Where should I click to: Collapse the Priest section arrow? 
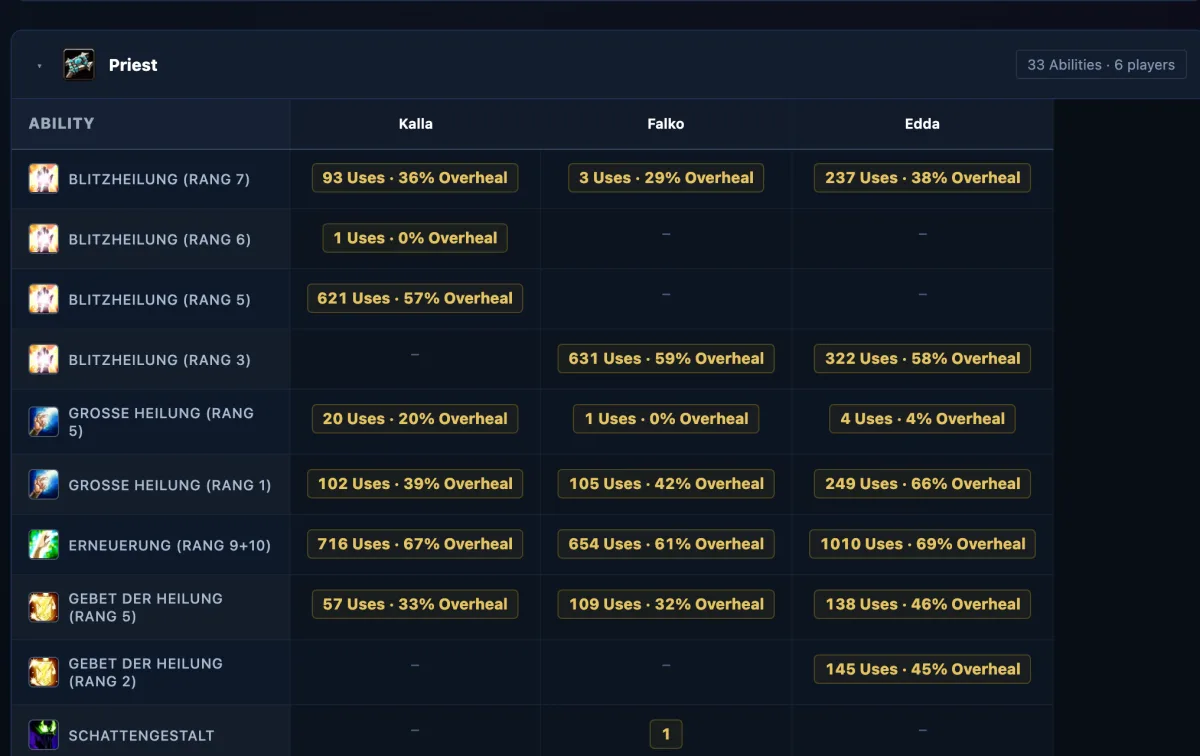pyautogui.click(x=40, y=66)
